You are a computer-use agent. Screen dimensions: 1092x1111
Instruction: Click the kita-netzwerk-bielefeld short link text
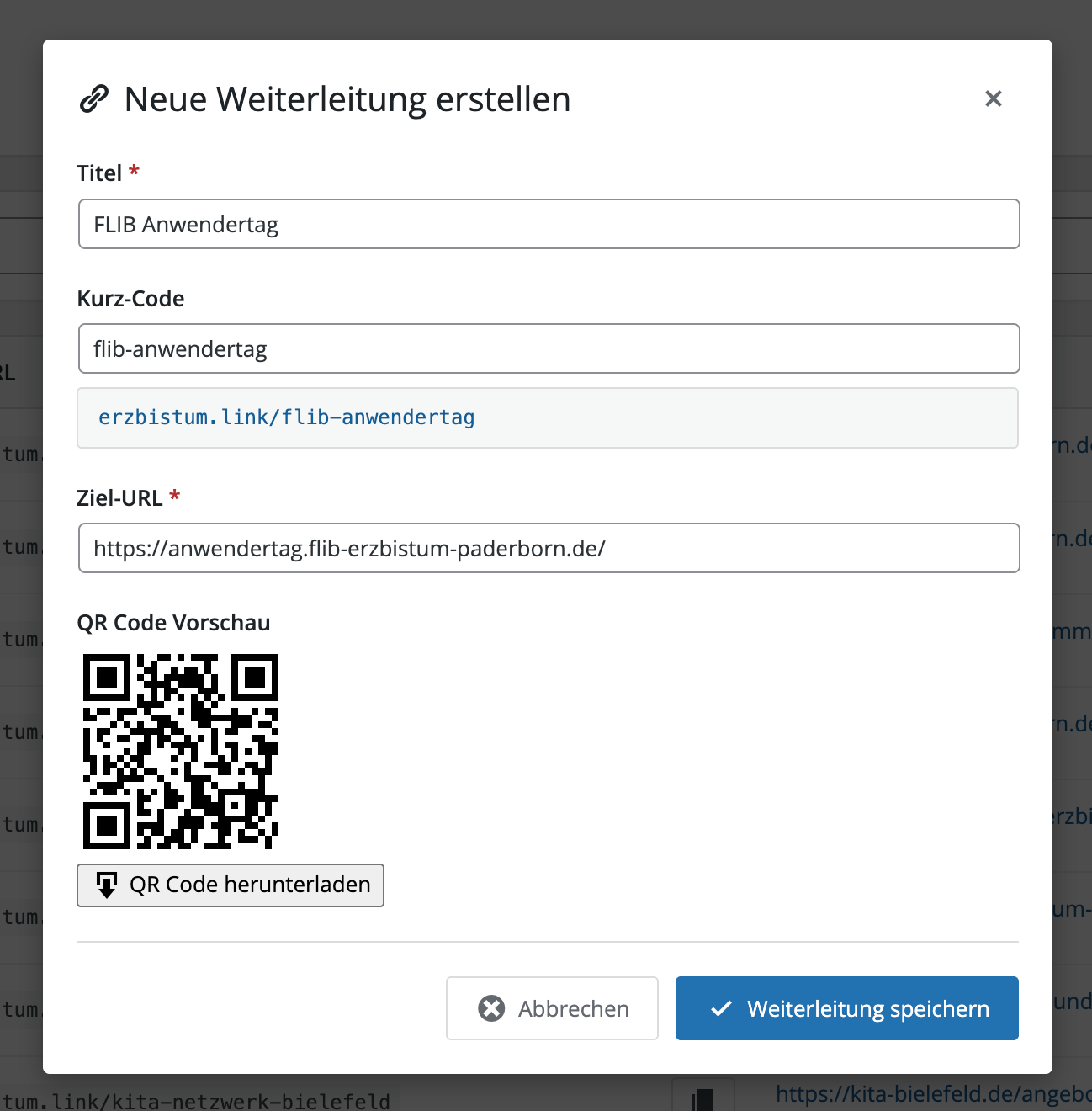196,1101
